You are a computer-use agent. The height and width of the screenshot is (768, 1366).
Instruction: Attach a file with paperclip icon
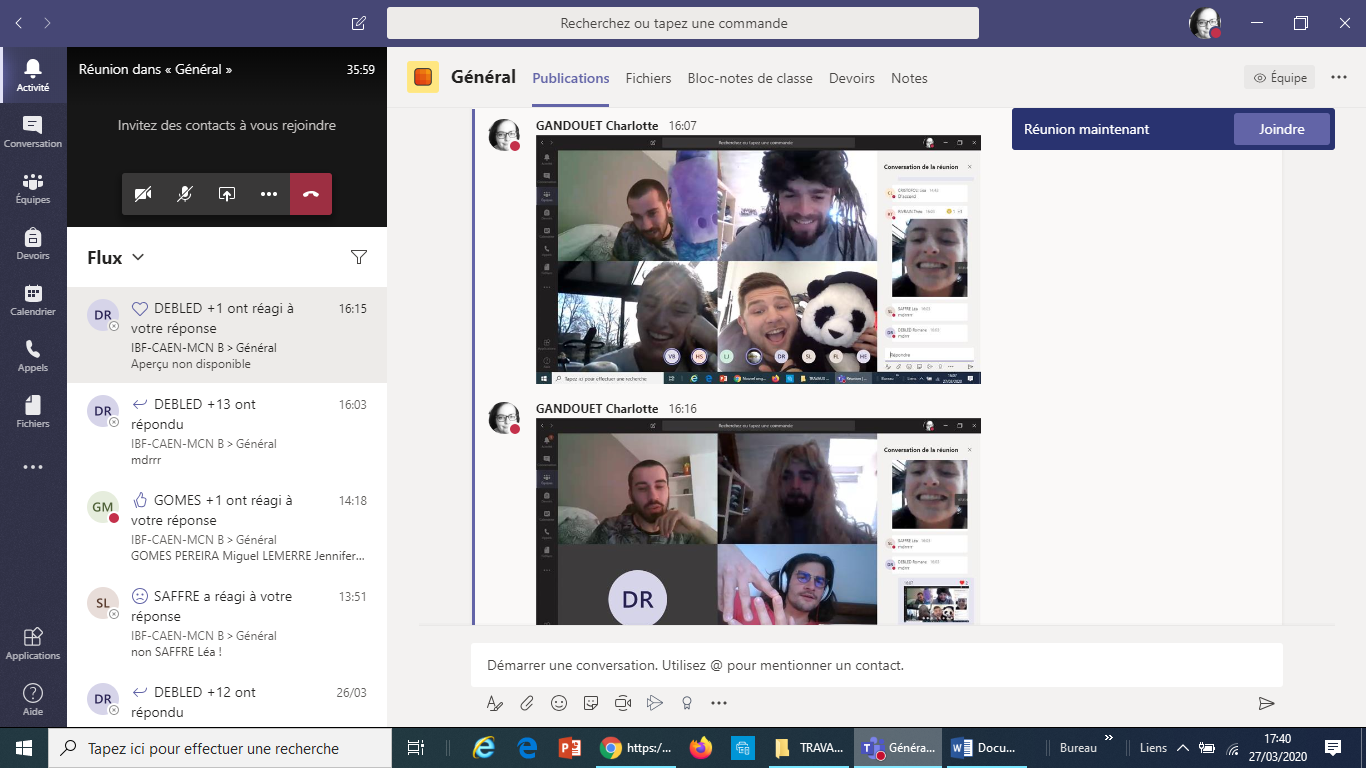coord(527,703)
